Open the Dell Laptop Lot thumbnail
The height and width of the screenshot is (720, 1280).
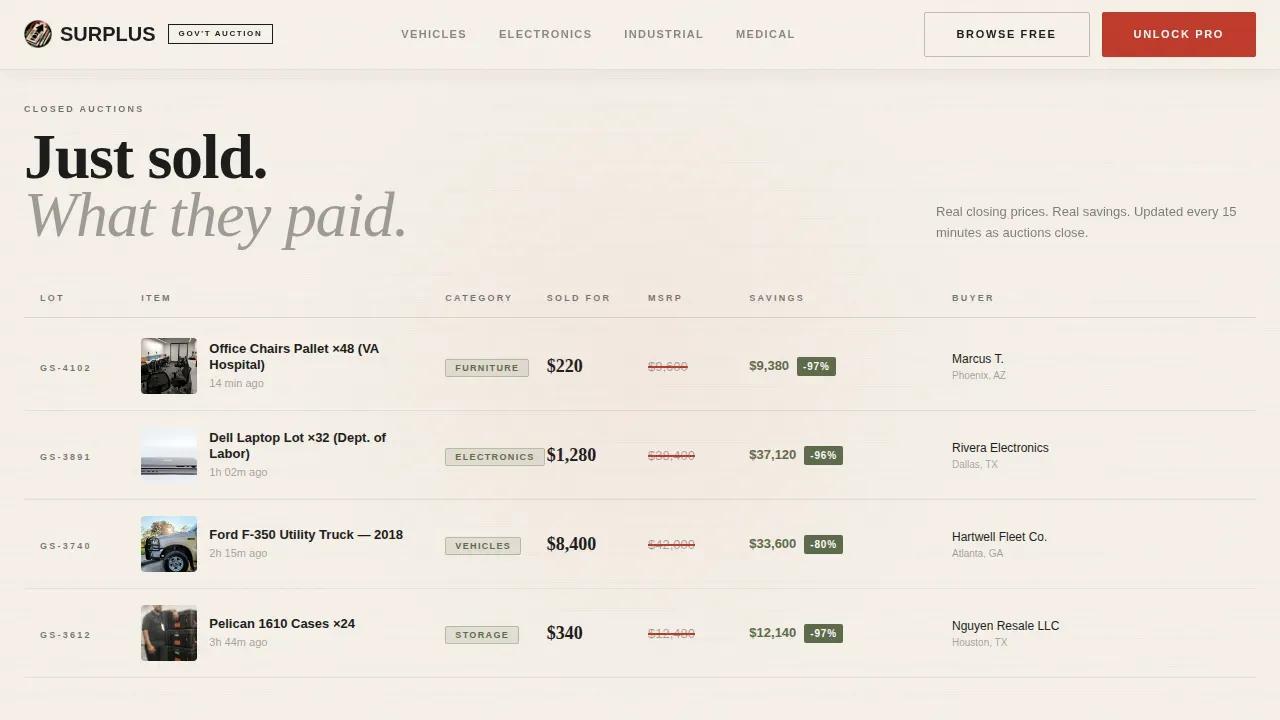tap(169, 455)
